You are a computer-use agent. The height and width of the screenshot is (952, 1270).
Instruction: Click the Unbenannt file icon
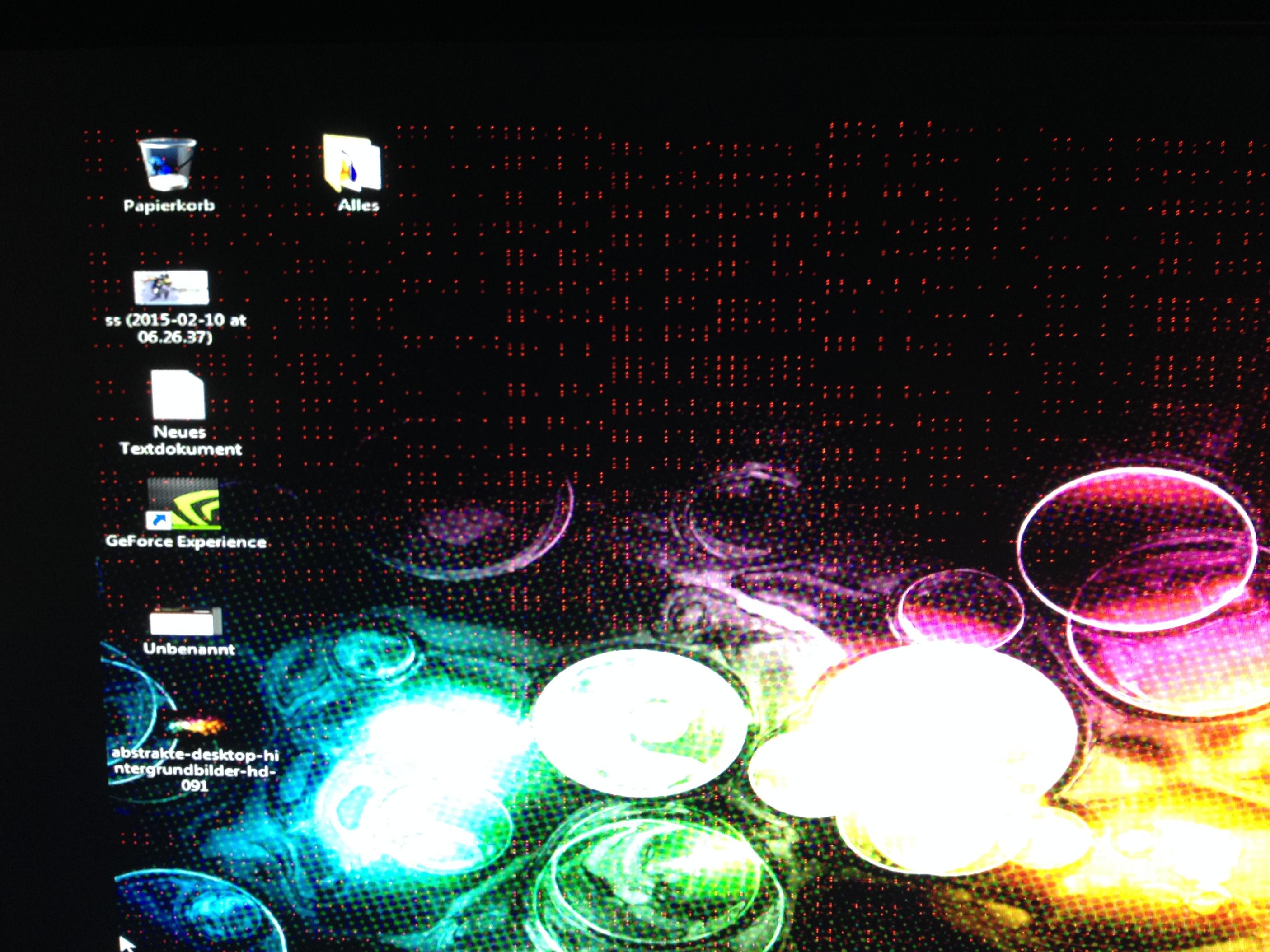pyautogui.click(x=185, y=622)
